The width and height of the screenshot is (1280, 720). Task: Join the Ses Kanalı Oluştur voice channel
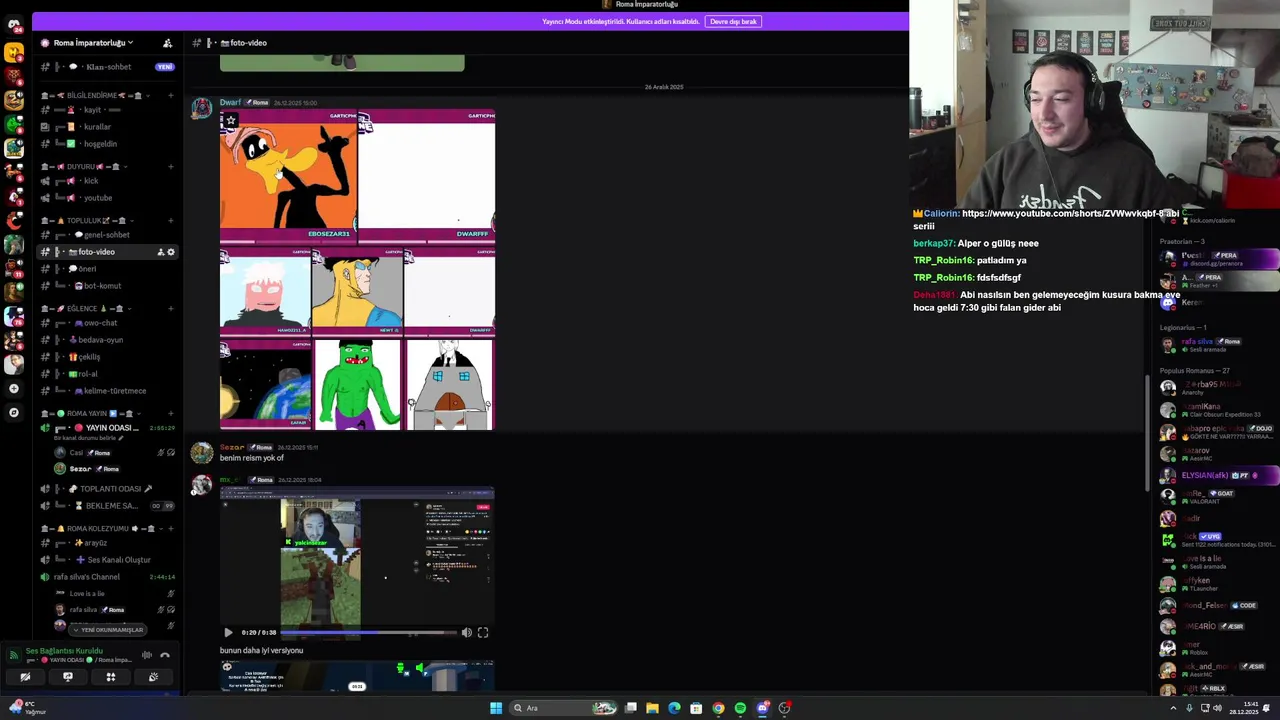pyautogui.click(x=108, y=560)
